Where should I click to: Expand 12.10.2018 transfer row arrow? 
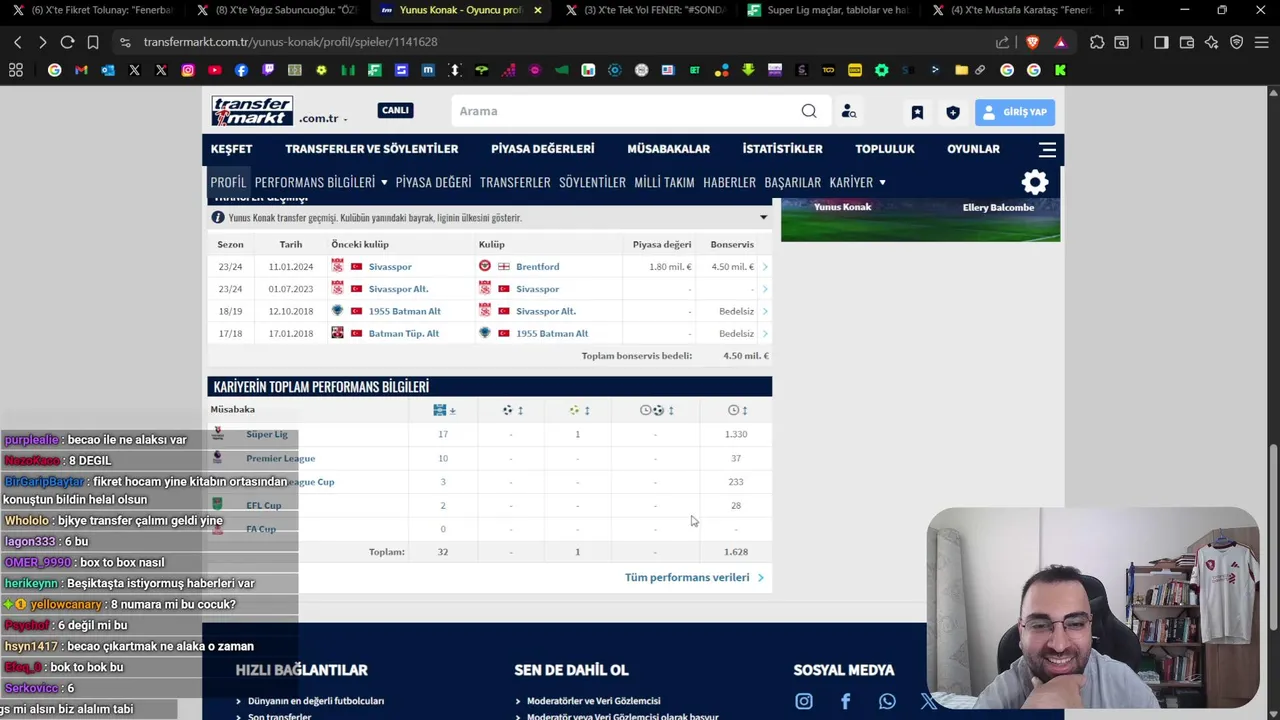coord(765,311)
